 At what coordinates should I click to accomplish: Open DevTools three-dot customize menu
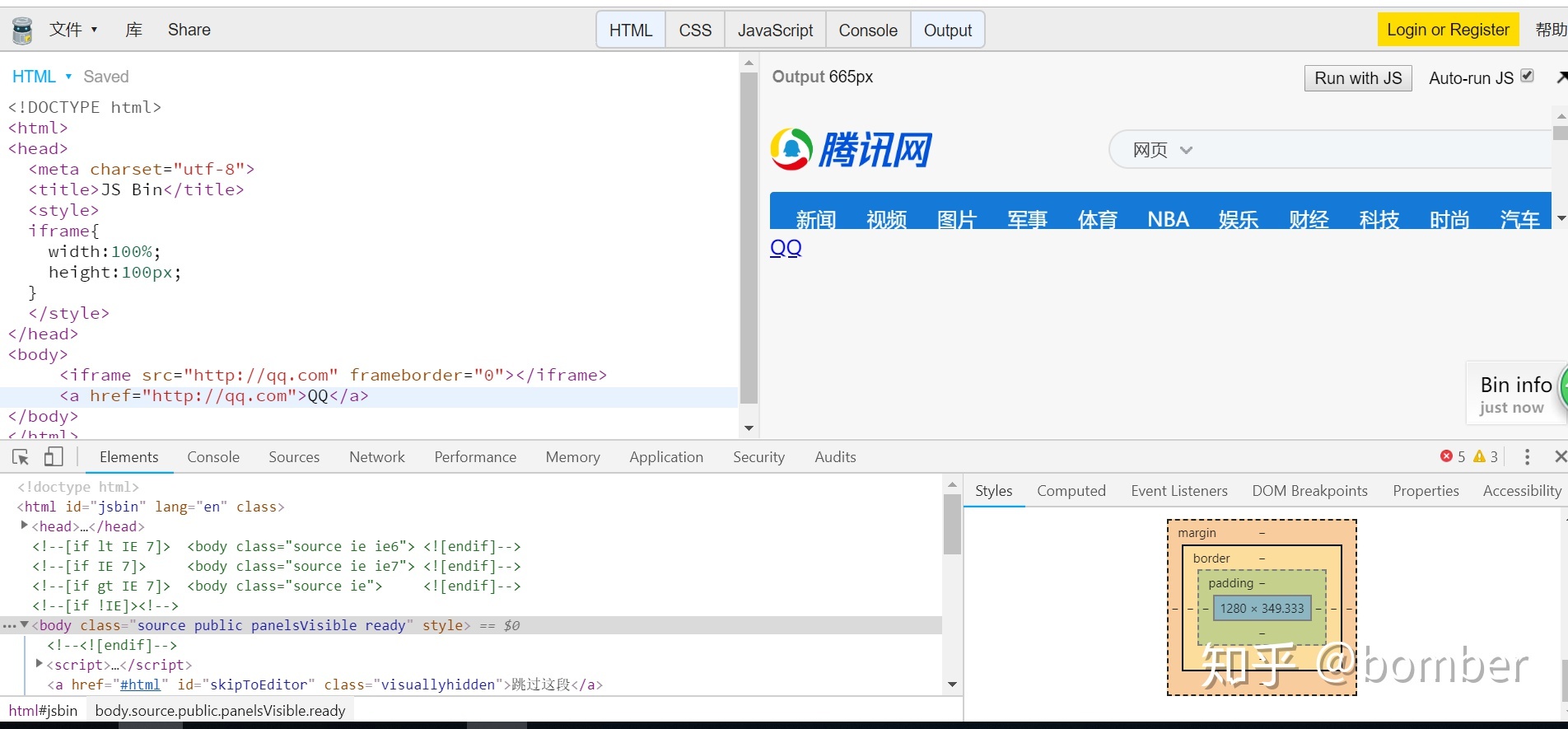[x=1527, y=456]
